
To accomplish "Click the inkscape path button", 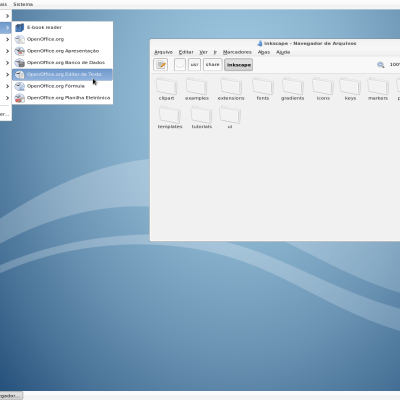I will tap(239, 65).
